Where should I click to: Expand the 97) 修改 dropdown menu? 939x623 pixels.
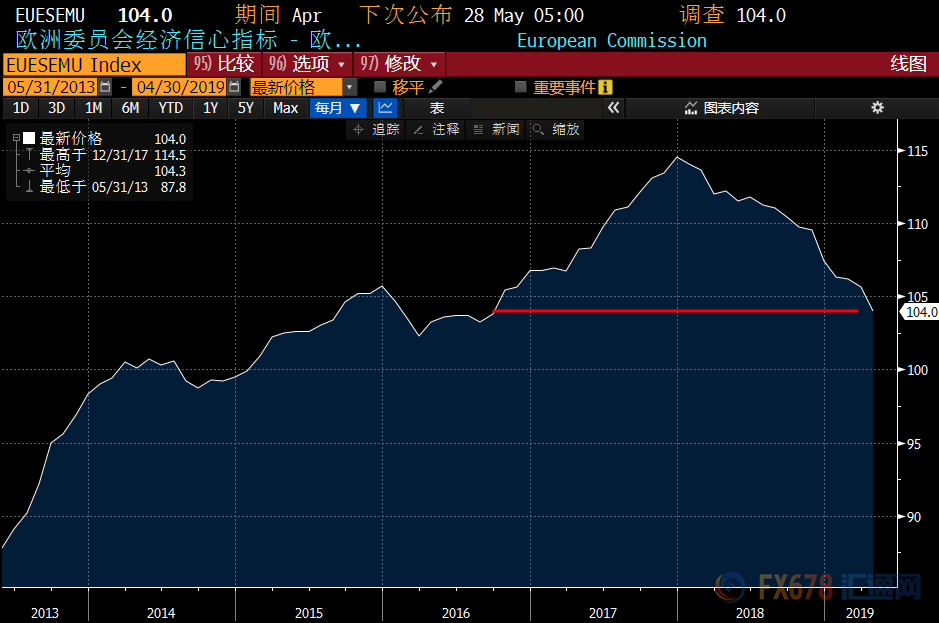coord(399,63)
